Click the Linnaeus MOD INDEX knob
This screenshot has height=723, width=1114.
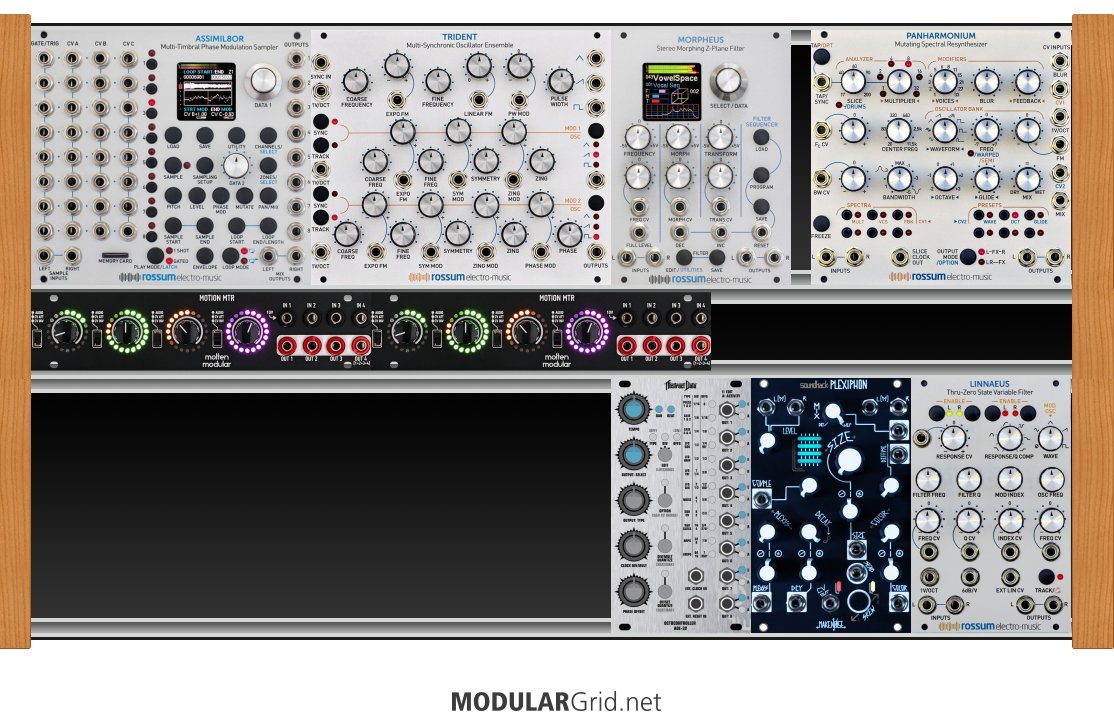1010,479
